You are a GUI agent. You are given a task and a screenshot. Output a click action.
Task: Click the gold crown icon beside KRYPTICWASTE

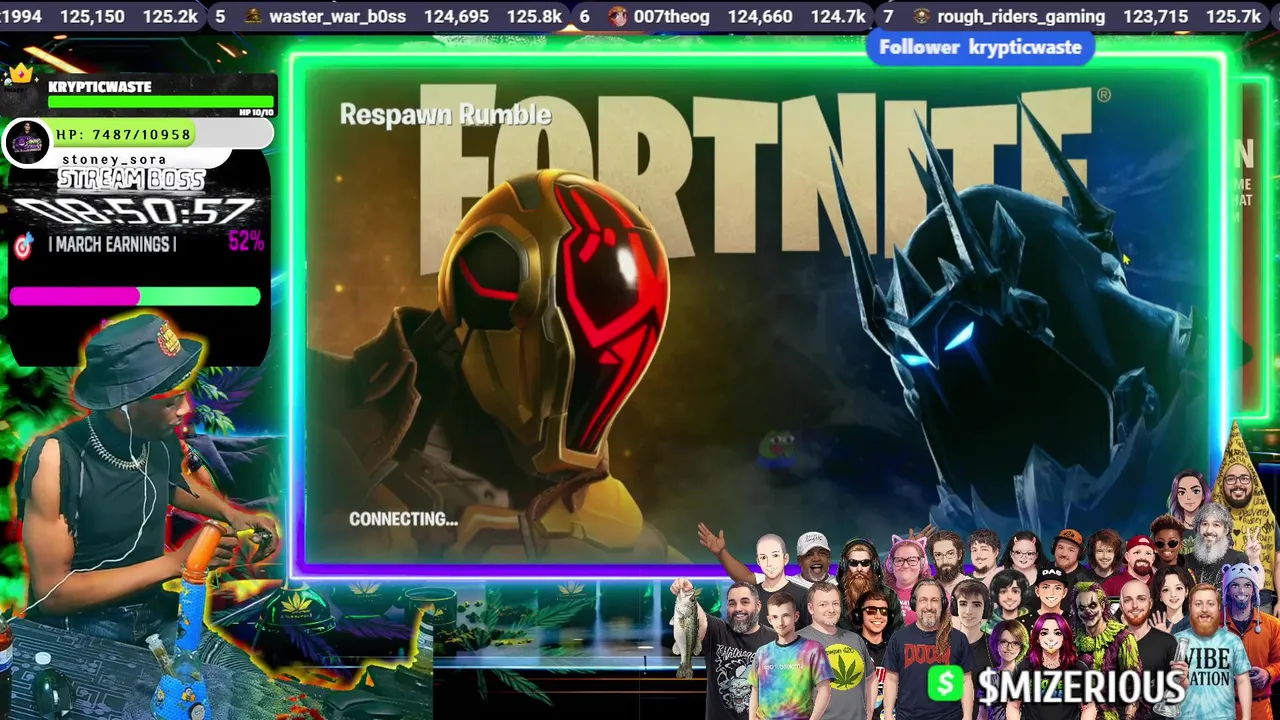pos(21,76)
